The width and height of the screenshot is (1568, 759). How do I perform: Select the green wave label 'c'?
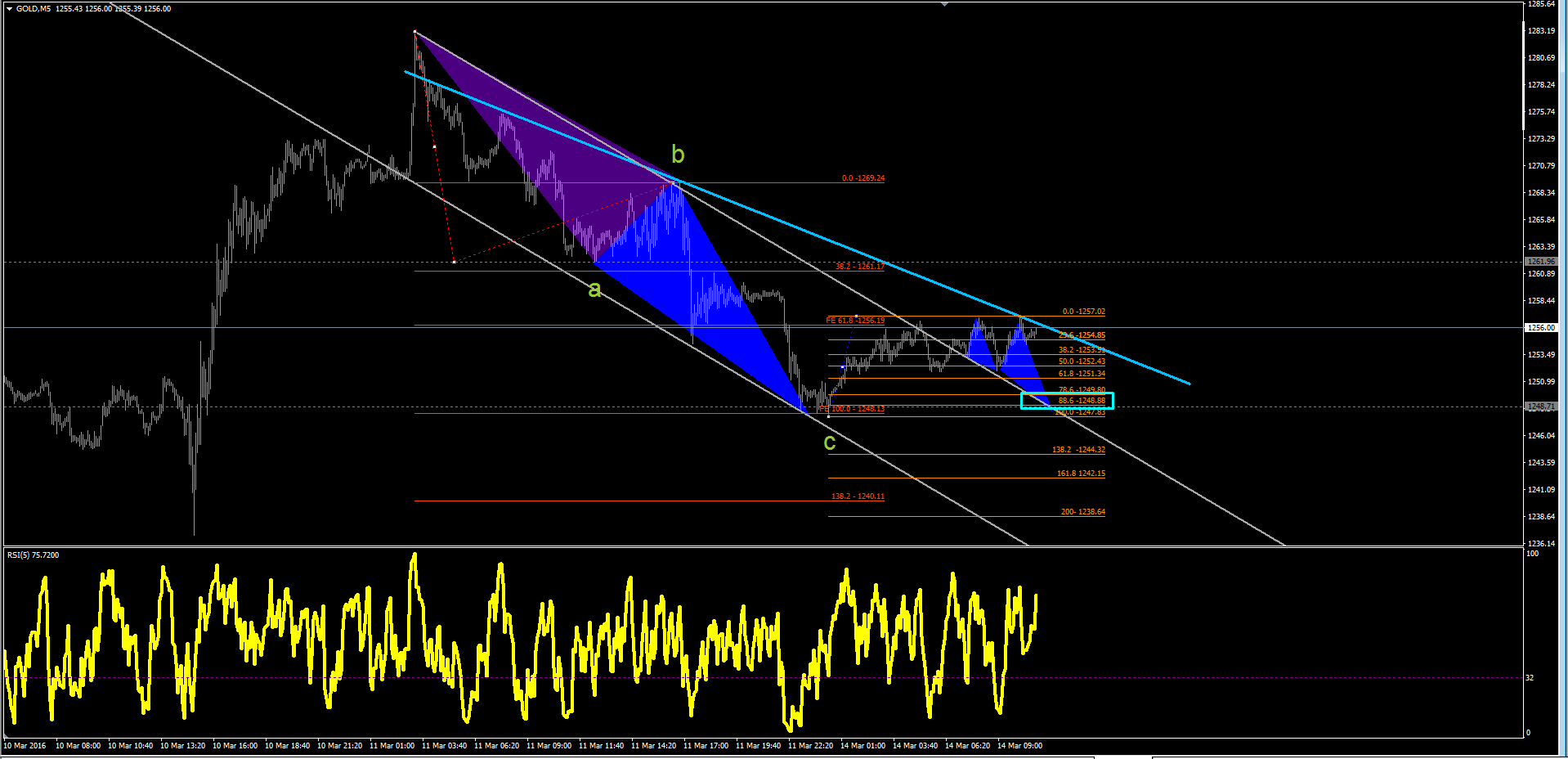click(x=829, y=443)
